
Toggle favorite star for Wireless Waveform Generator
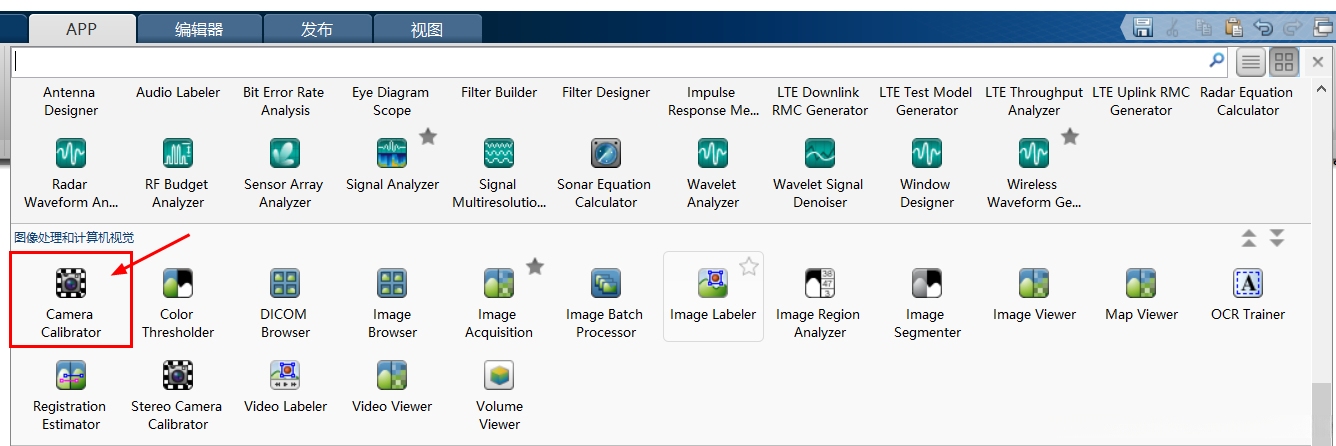(1070, 136)
